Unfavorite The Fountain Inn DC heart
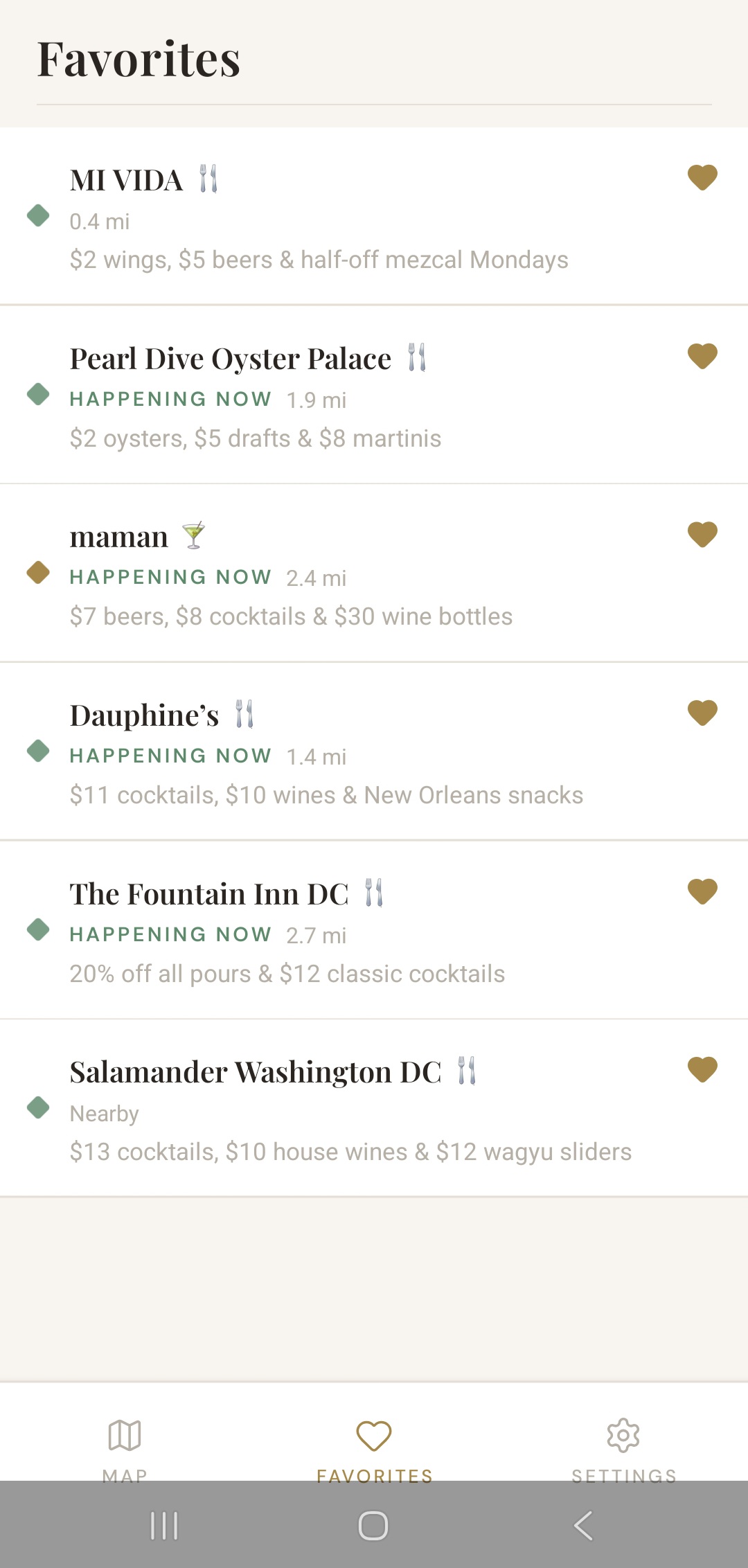 (x=702, y=891)
